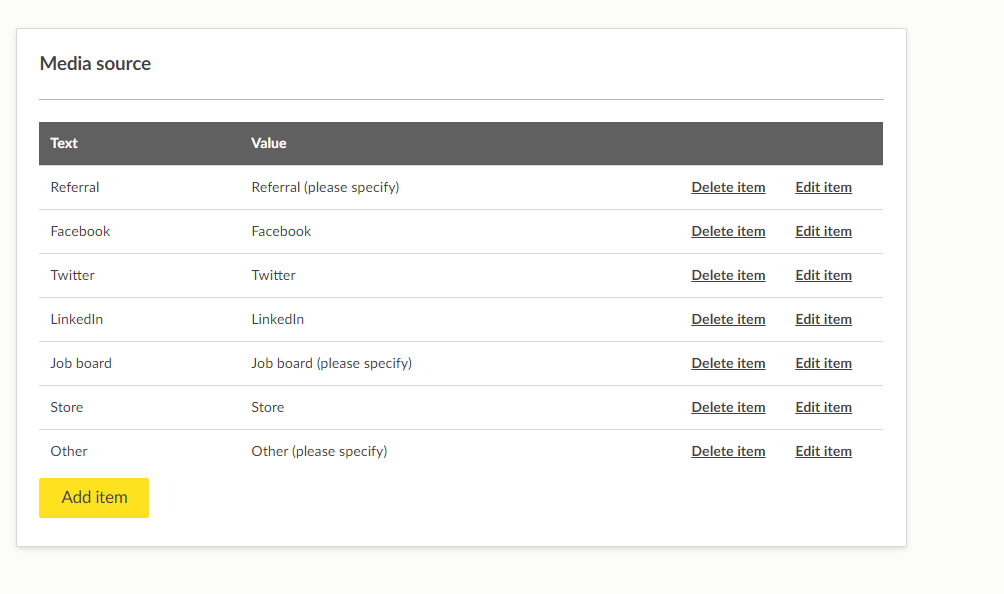
Task: Click the Add item button
Action: 94,498
